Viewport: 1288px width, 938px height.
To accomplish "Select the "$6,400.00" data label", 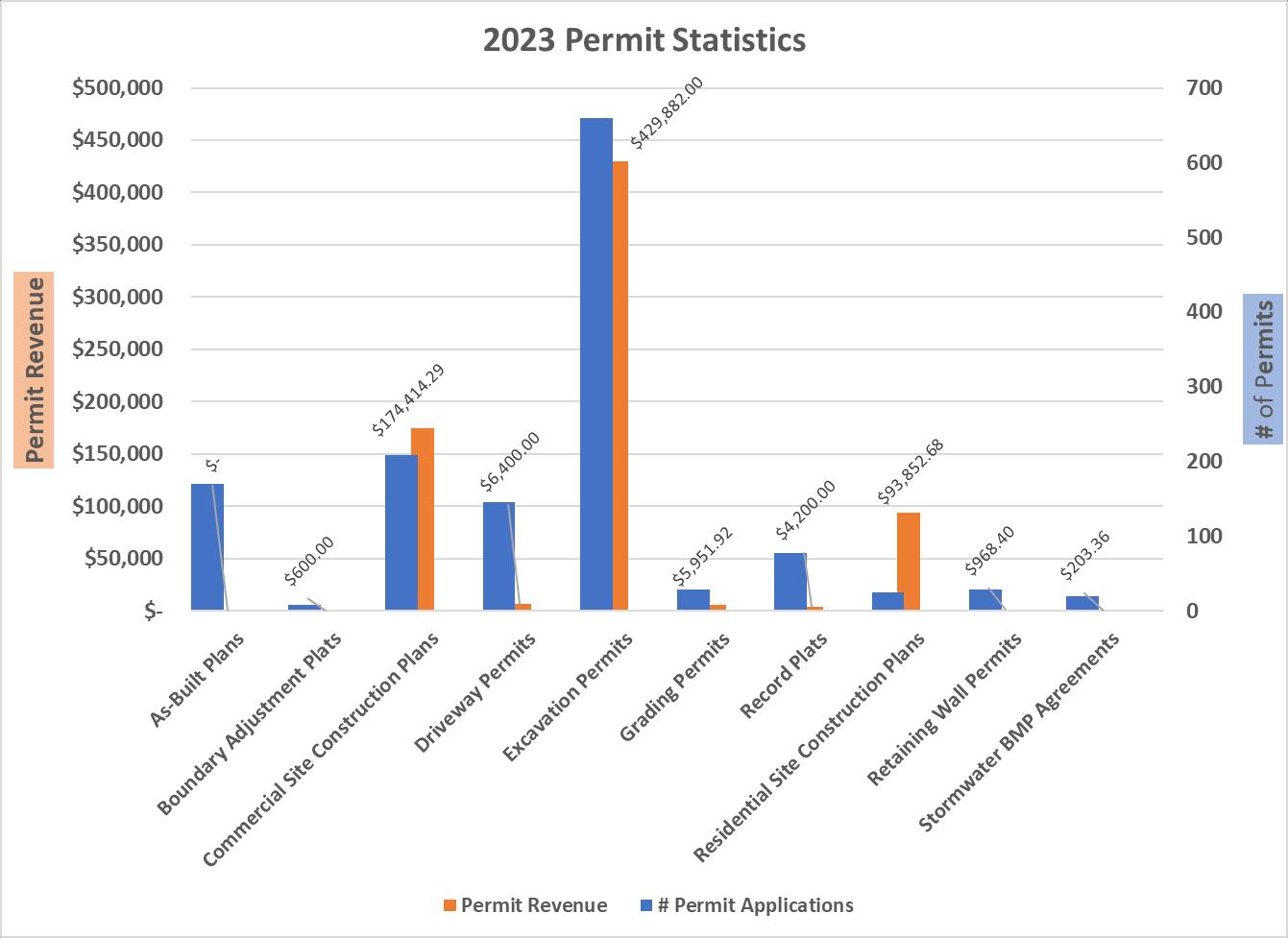I will coord(509,461).
